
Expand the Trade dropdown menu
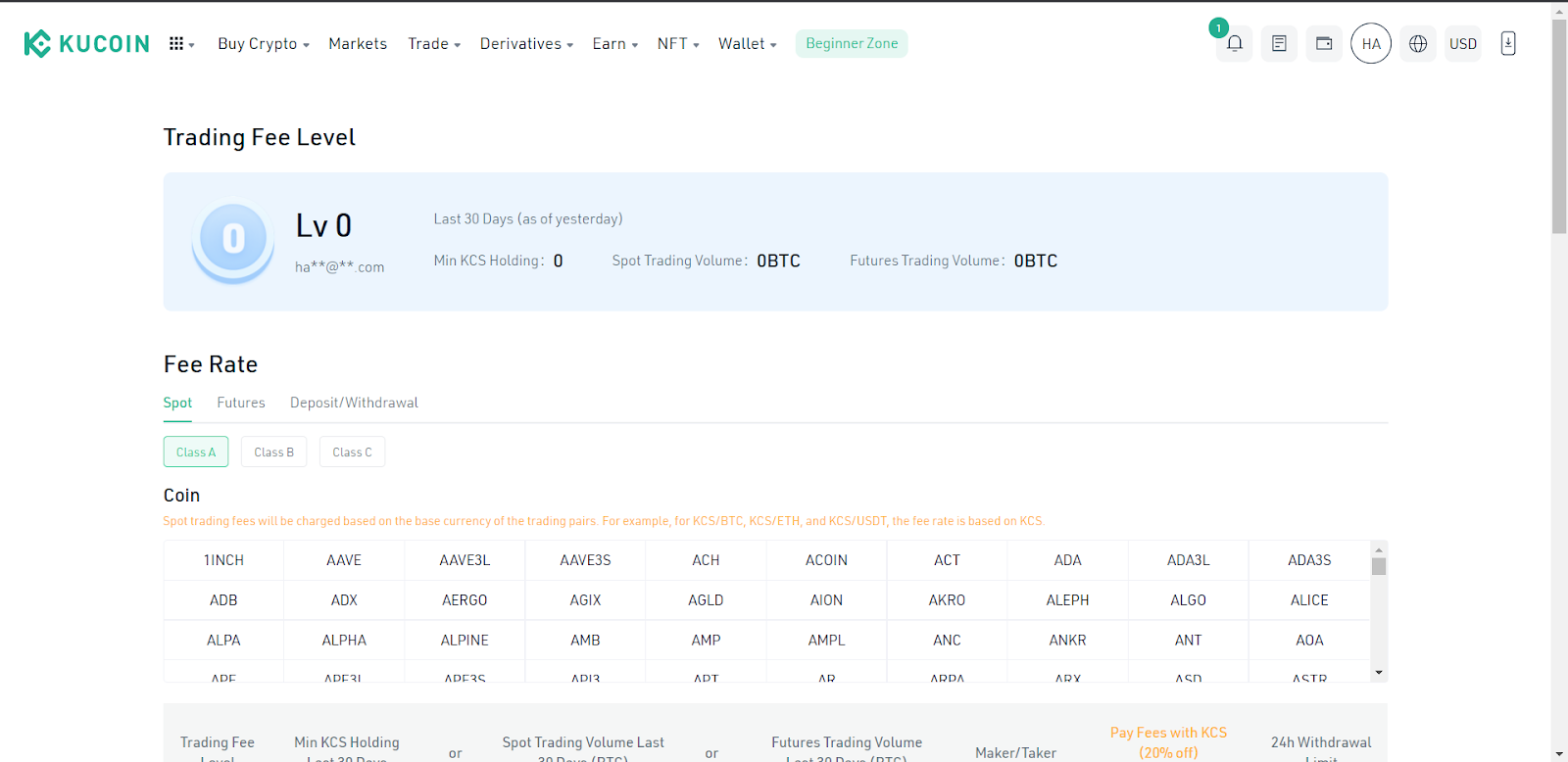coord(434,44)
